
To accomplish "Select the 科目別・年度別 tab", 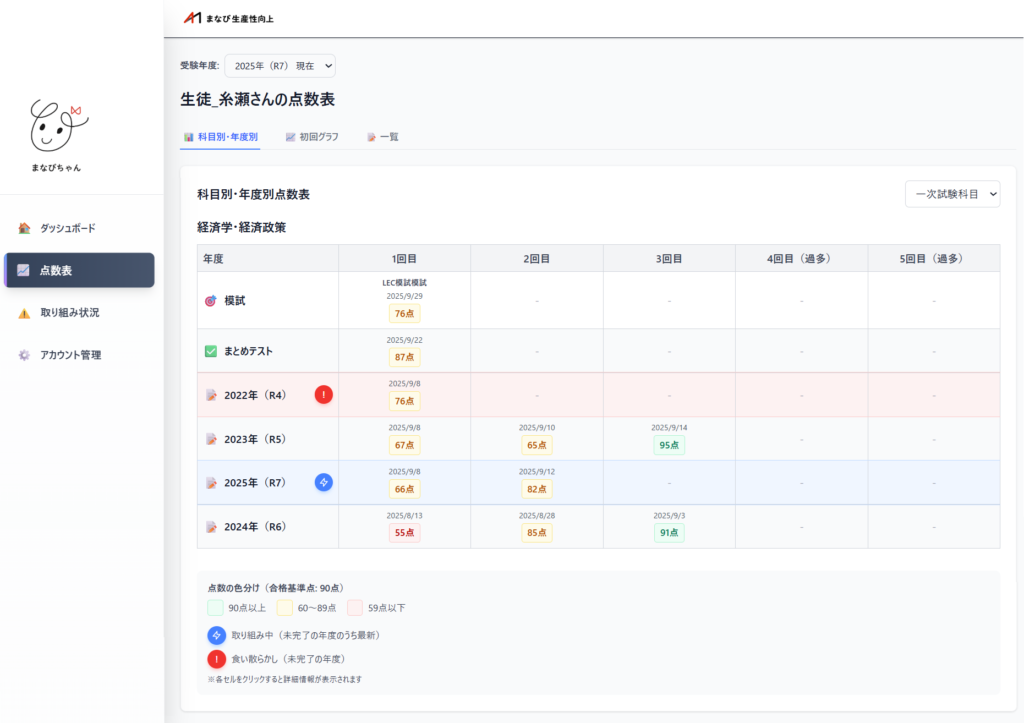I will [x=220, y=137].
